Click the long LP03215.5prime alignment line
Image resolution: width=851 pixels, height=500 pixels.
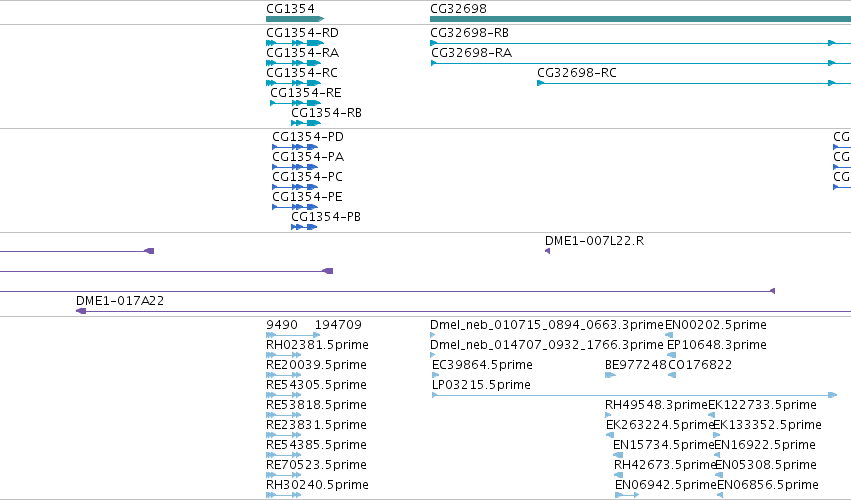click(634, 395)
